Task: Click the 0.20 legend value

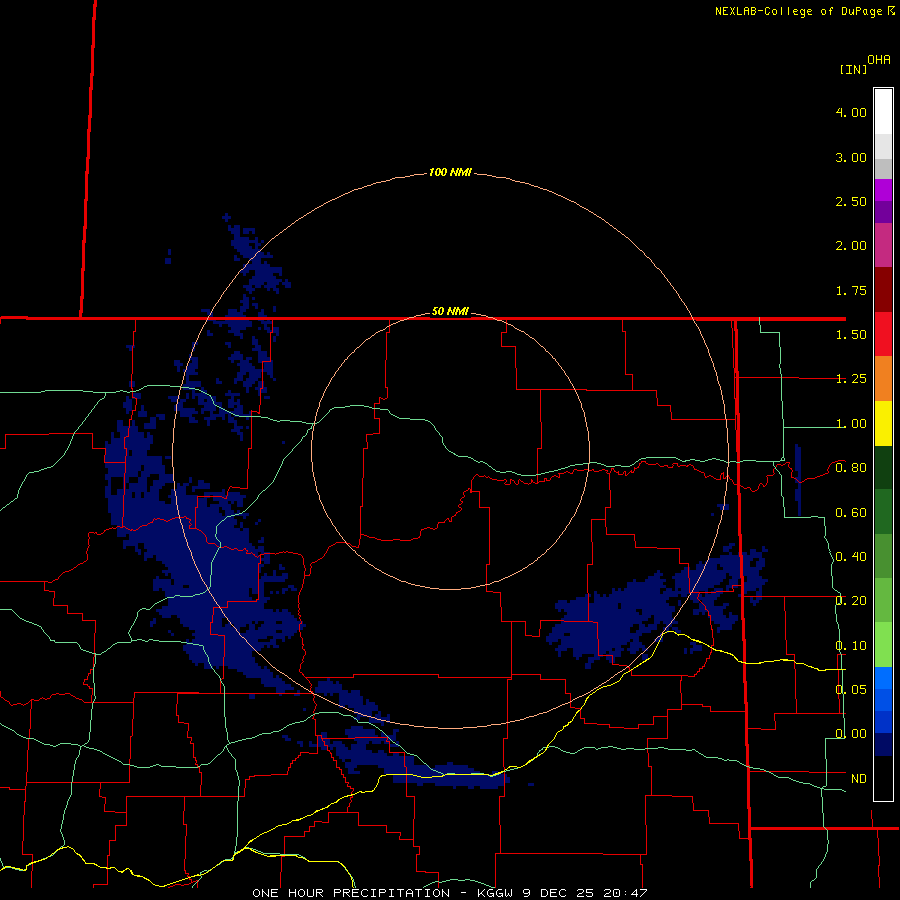Action: (x=851, y=601)
